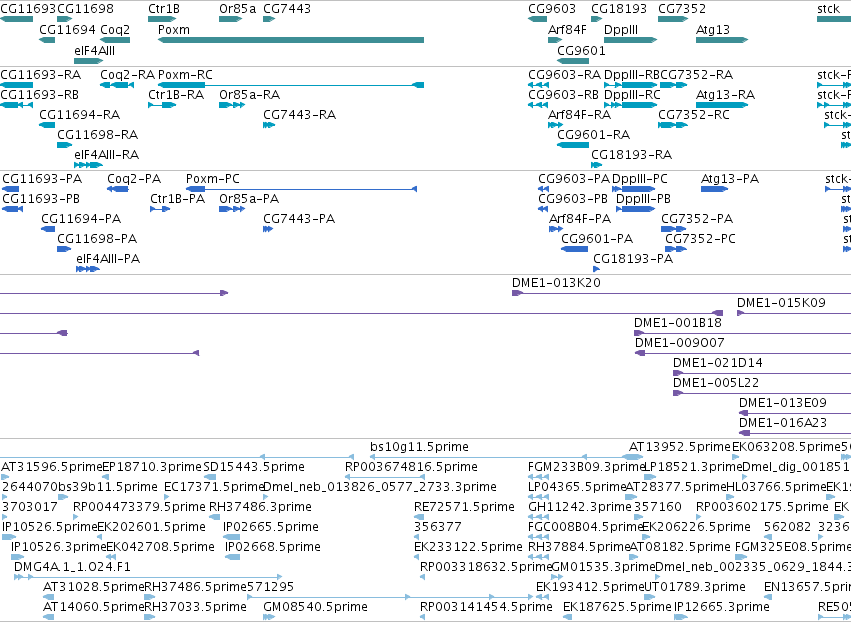The width and height of the screenshot is (851, 622).
Task: Click the eIF4AIII gene label
Action: [x=94, y=50]
